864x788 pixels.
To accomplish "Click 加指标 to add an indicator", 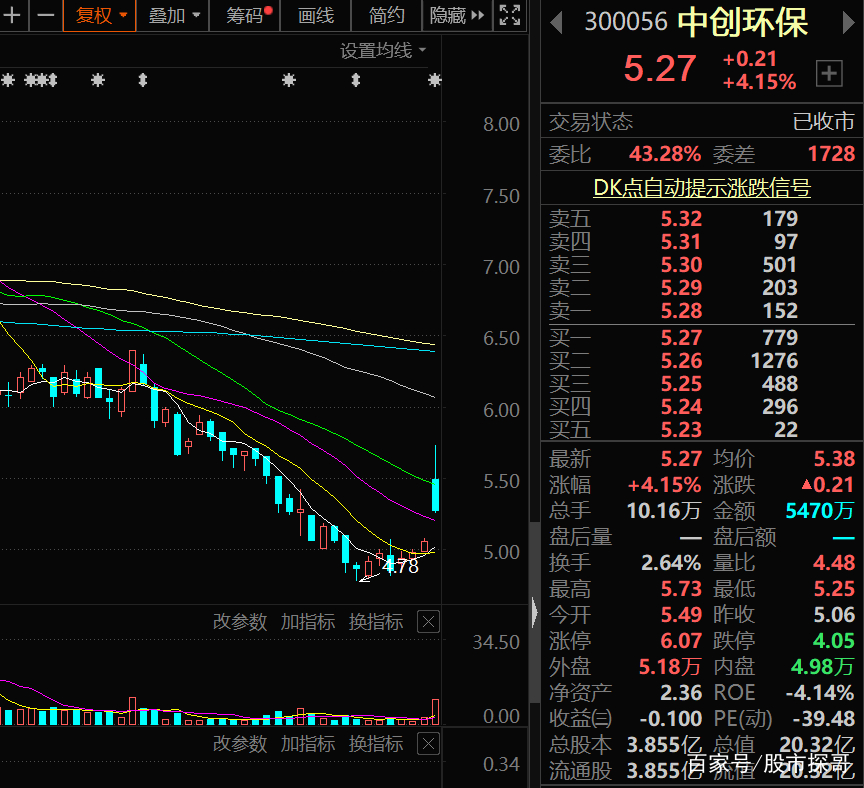I will pyautogui.click(x=308, y=621).
